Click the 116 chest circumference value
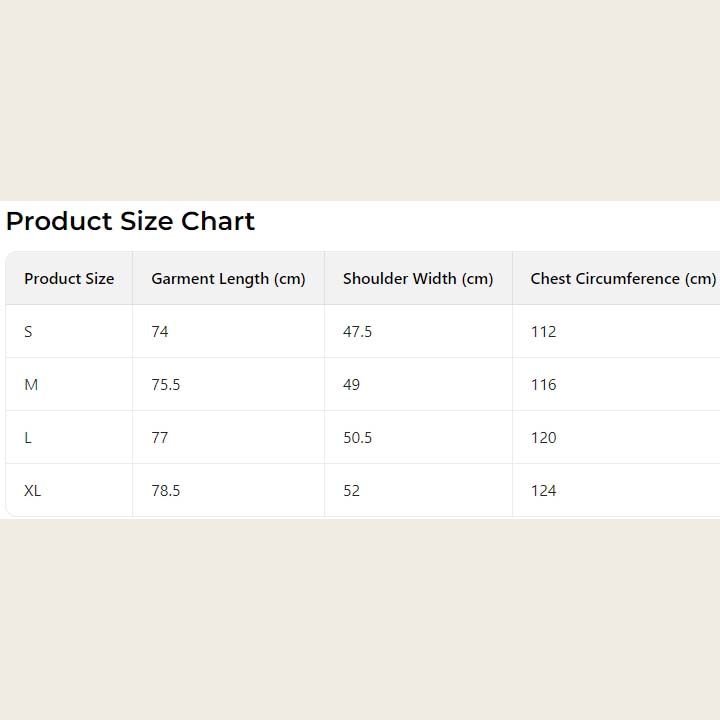 543,385
